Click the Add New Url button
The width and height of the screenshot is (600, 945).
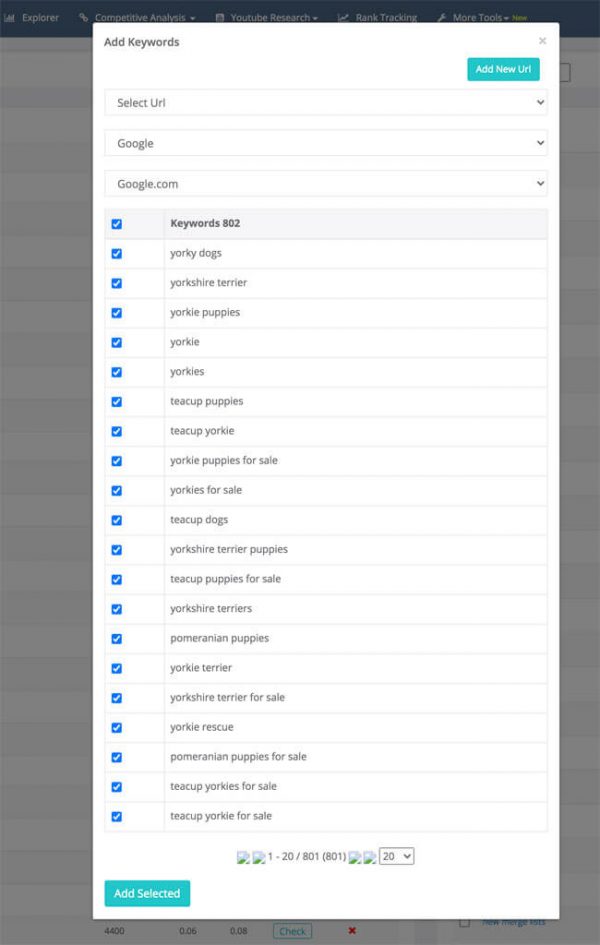click(x=503, y=69)
